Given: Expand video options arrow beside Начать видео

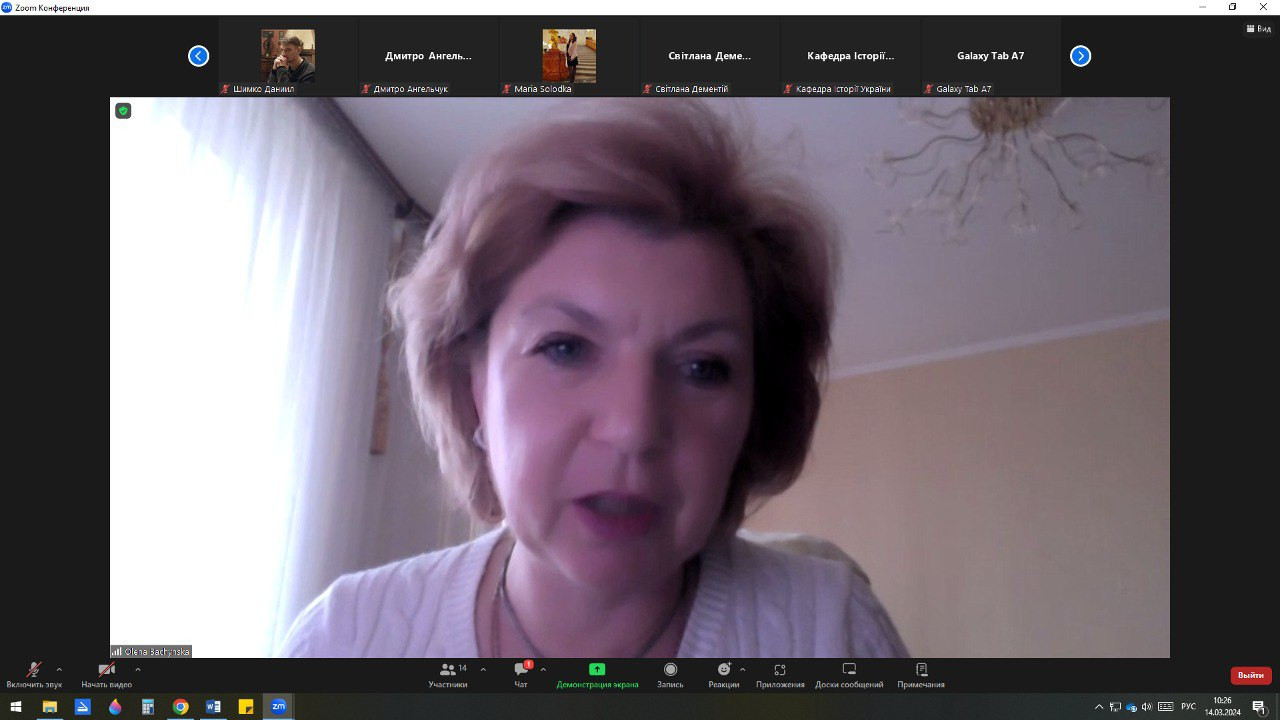Looking at the screenshot, I should (x=137, y=670).
